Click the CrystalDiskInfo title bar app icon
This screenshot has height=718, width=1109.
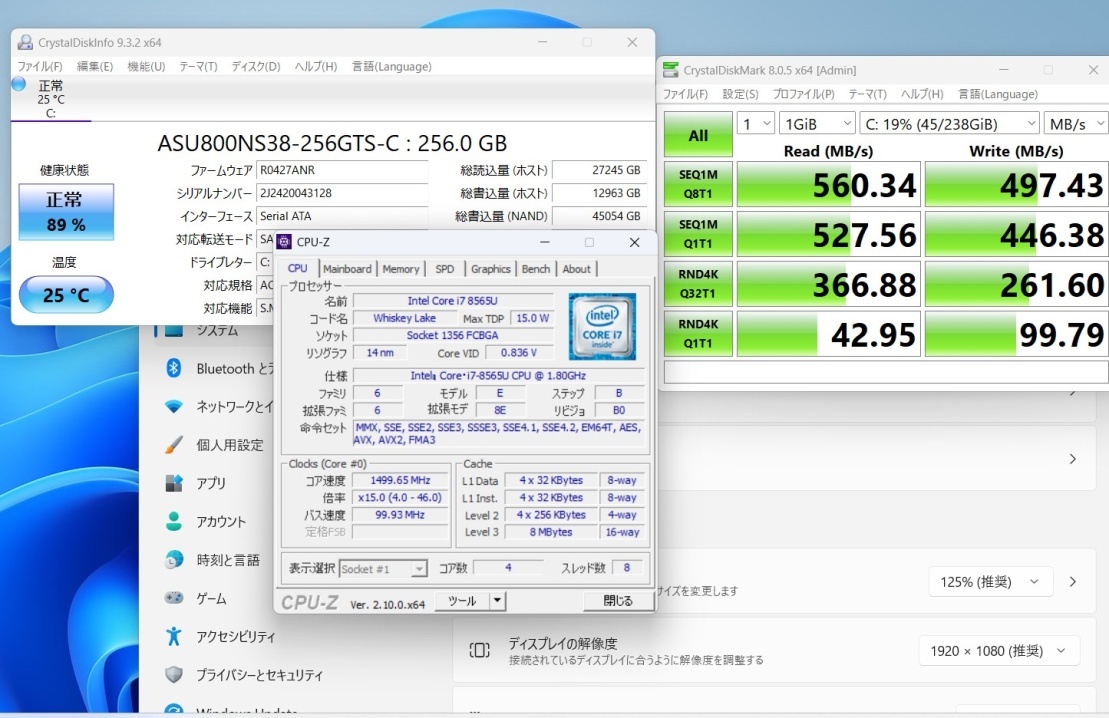(x=25, y=42)
